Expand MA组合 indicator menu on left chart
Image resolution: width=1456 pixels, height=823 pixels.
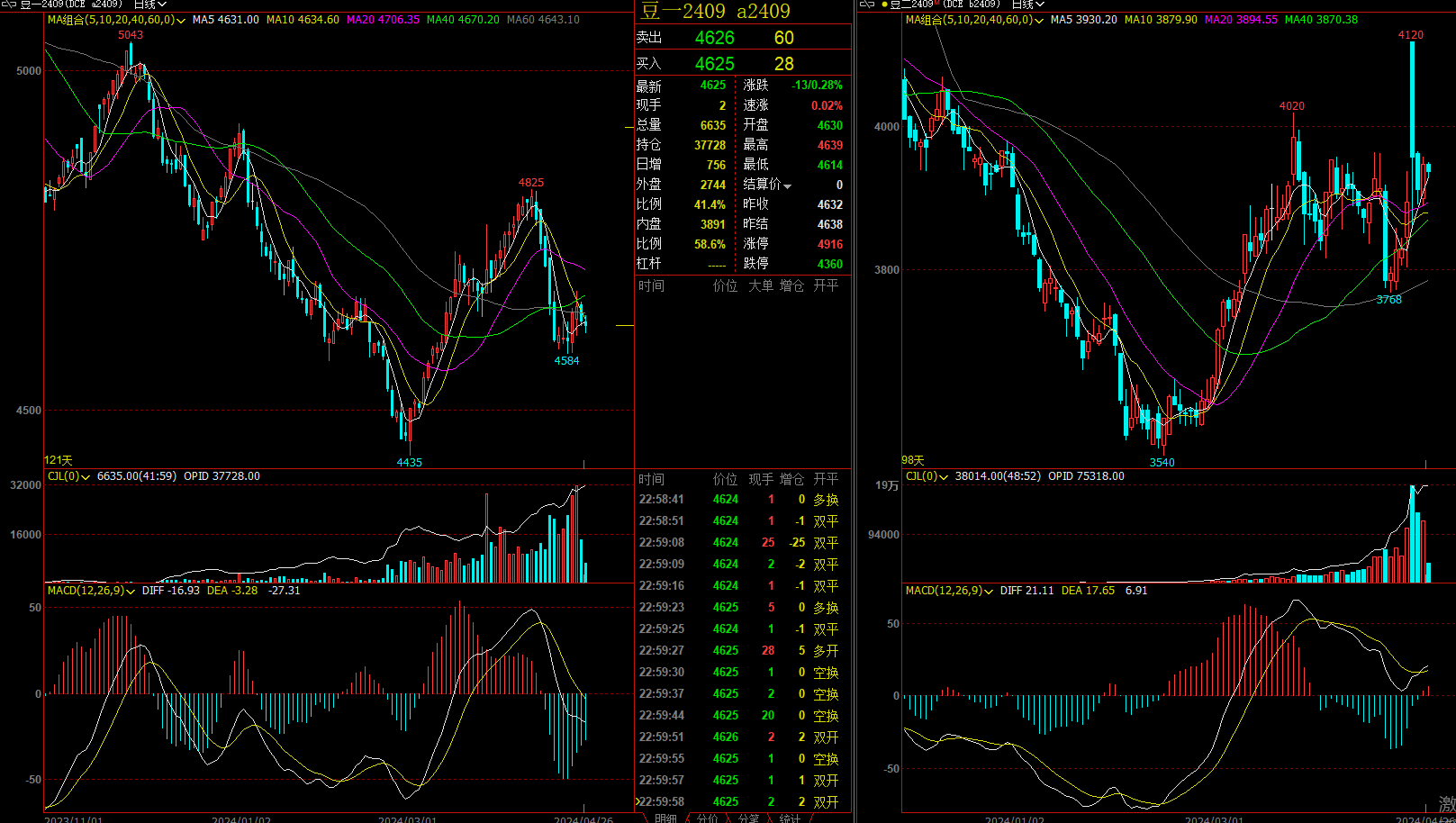[181, 20]
